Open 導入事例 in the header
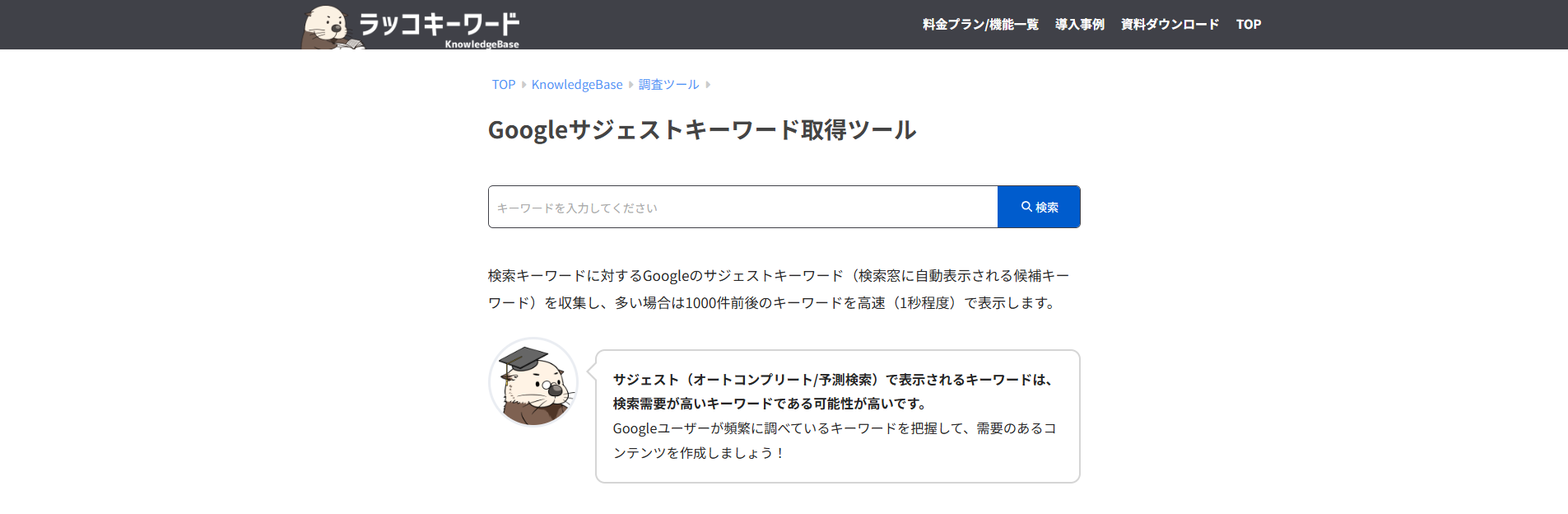1568x514 pixels. (1080, 25)
